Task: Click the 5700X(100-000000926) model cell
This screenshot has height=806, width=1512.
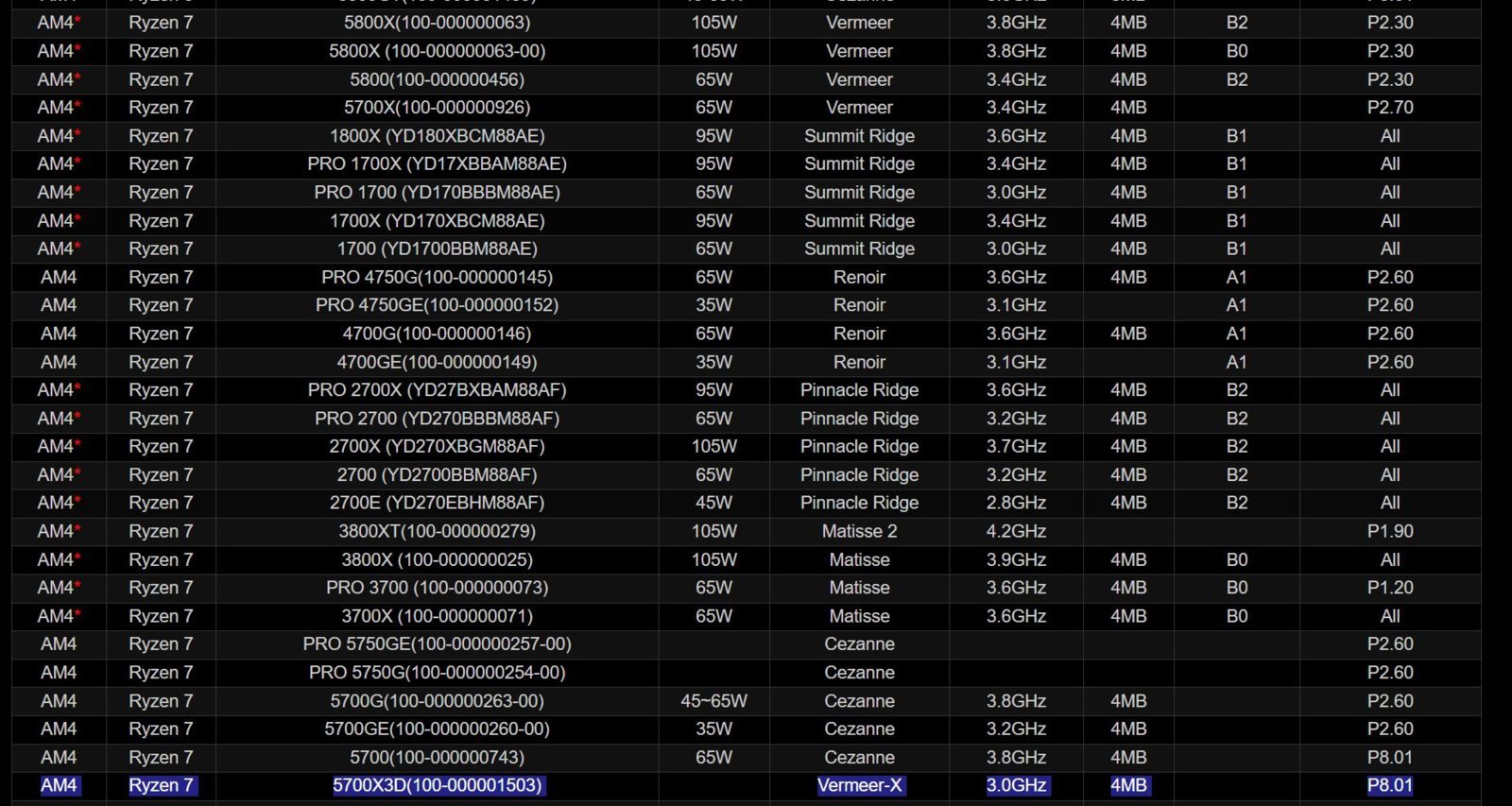Action: (437, 108)
